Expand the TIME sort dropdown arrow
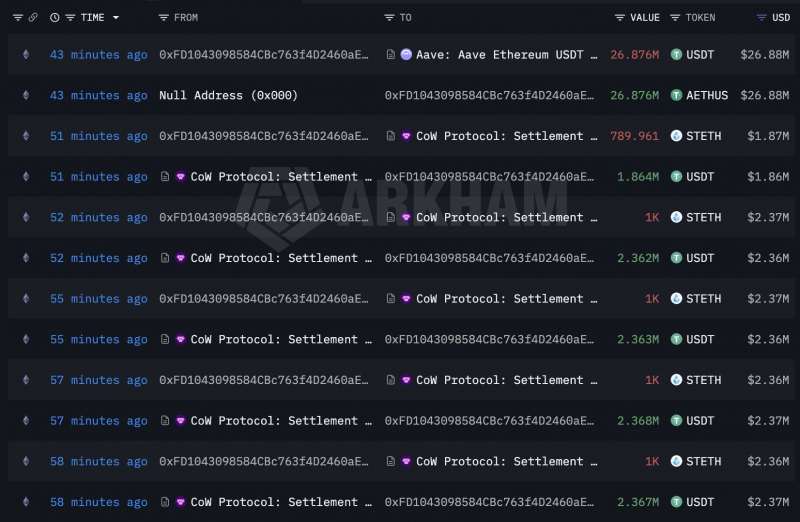The image size is (800, 522). (x=116, y=17)
